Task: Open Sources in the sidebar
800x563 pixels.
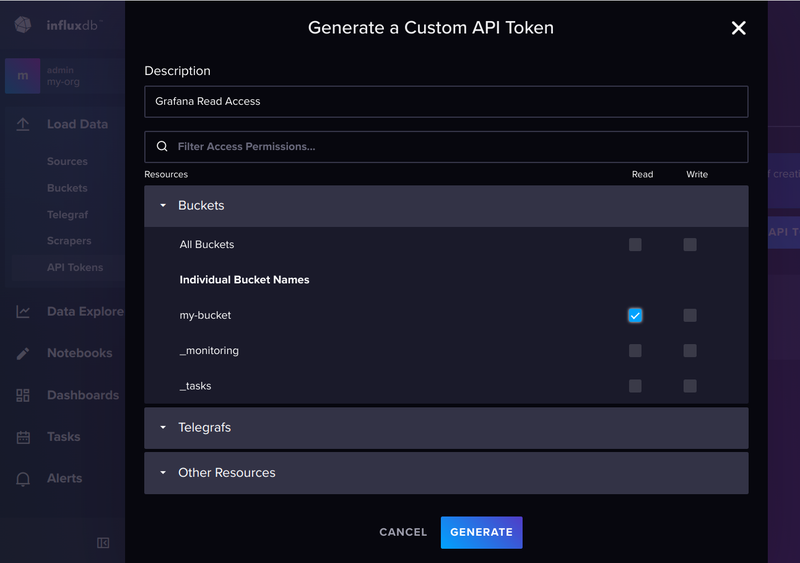Action: [67, 161]
